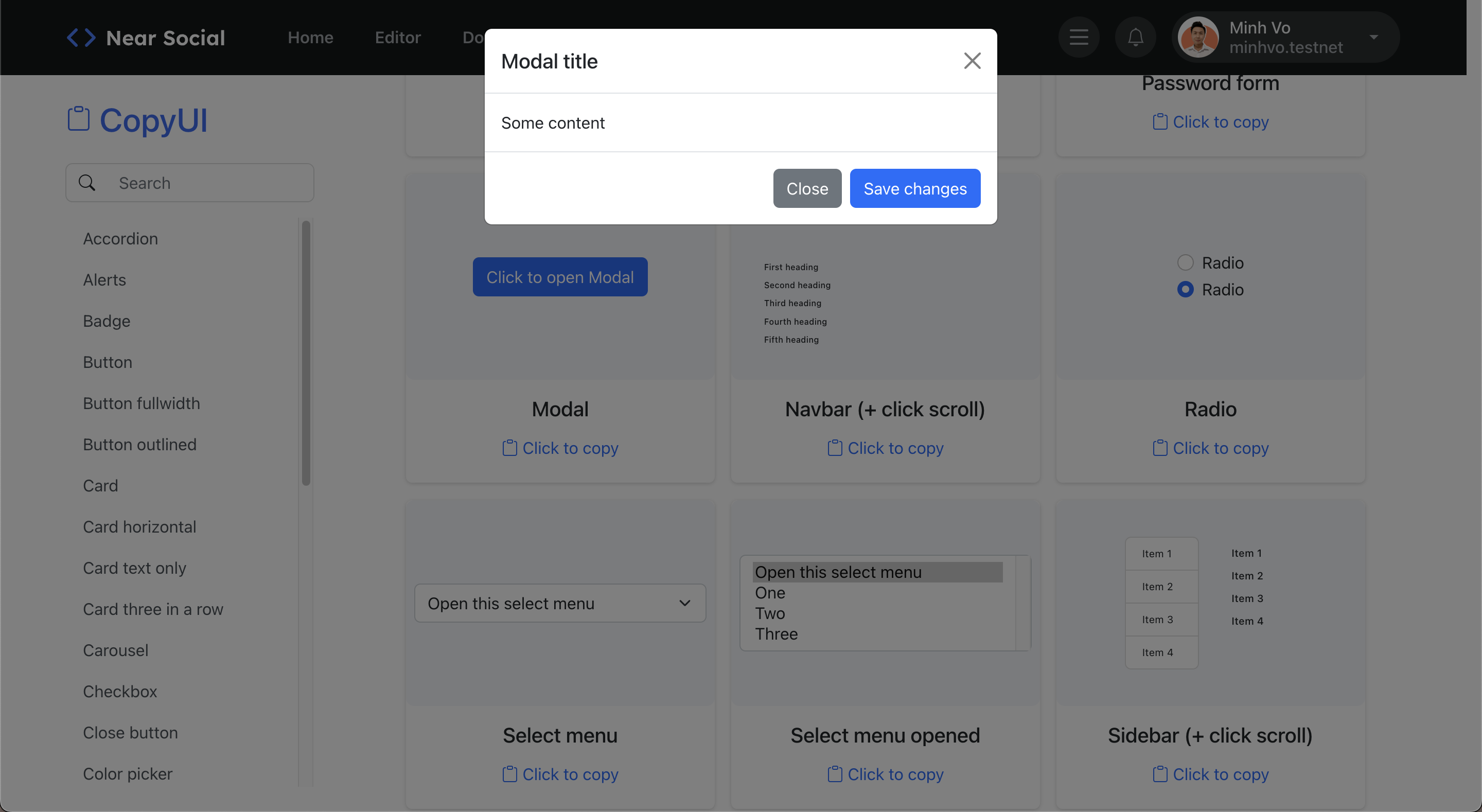
Task: Click the clipboard icon under Select menu opened
Action: [835, 774]
